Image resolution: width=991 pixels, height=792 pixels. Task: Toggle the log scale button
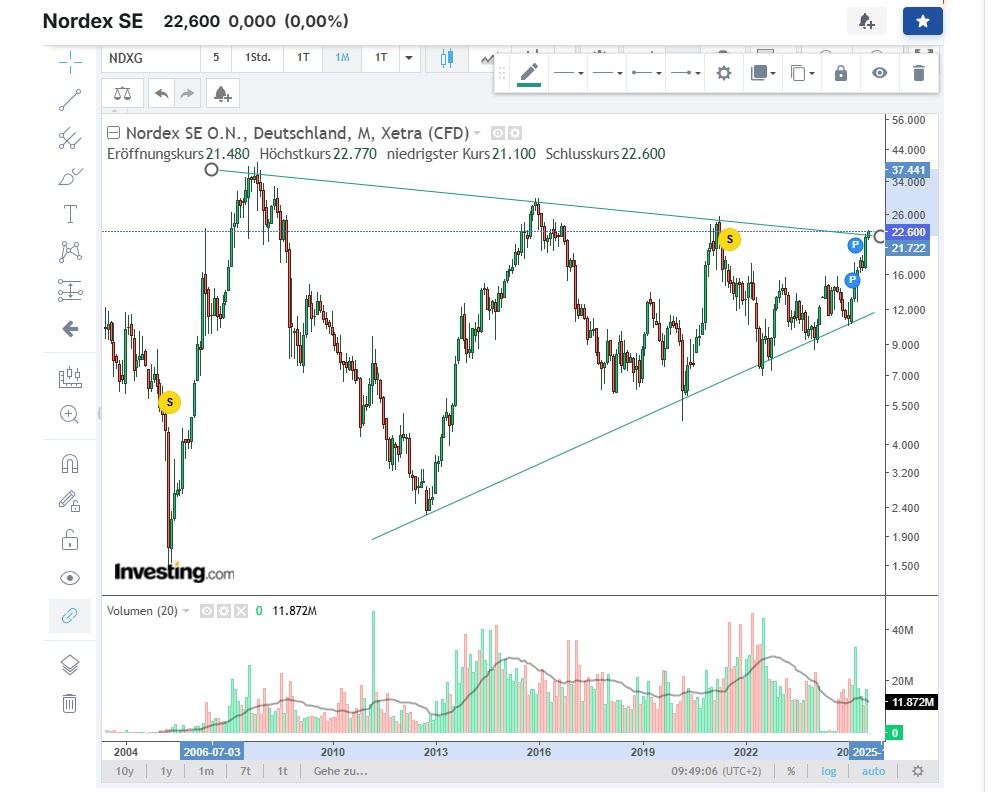coord(829,771)
